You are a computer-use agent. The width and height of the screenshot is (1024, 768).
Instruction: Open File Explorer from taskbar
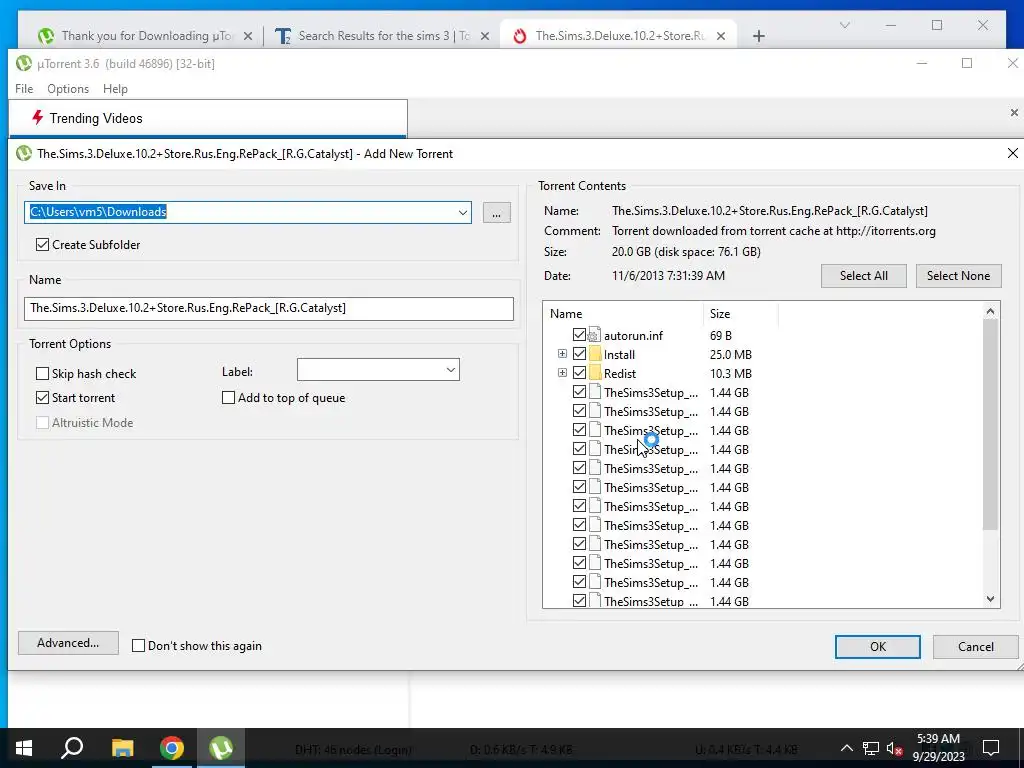122,748
